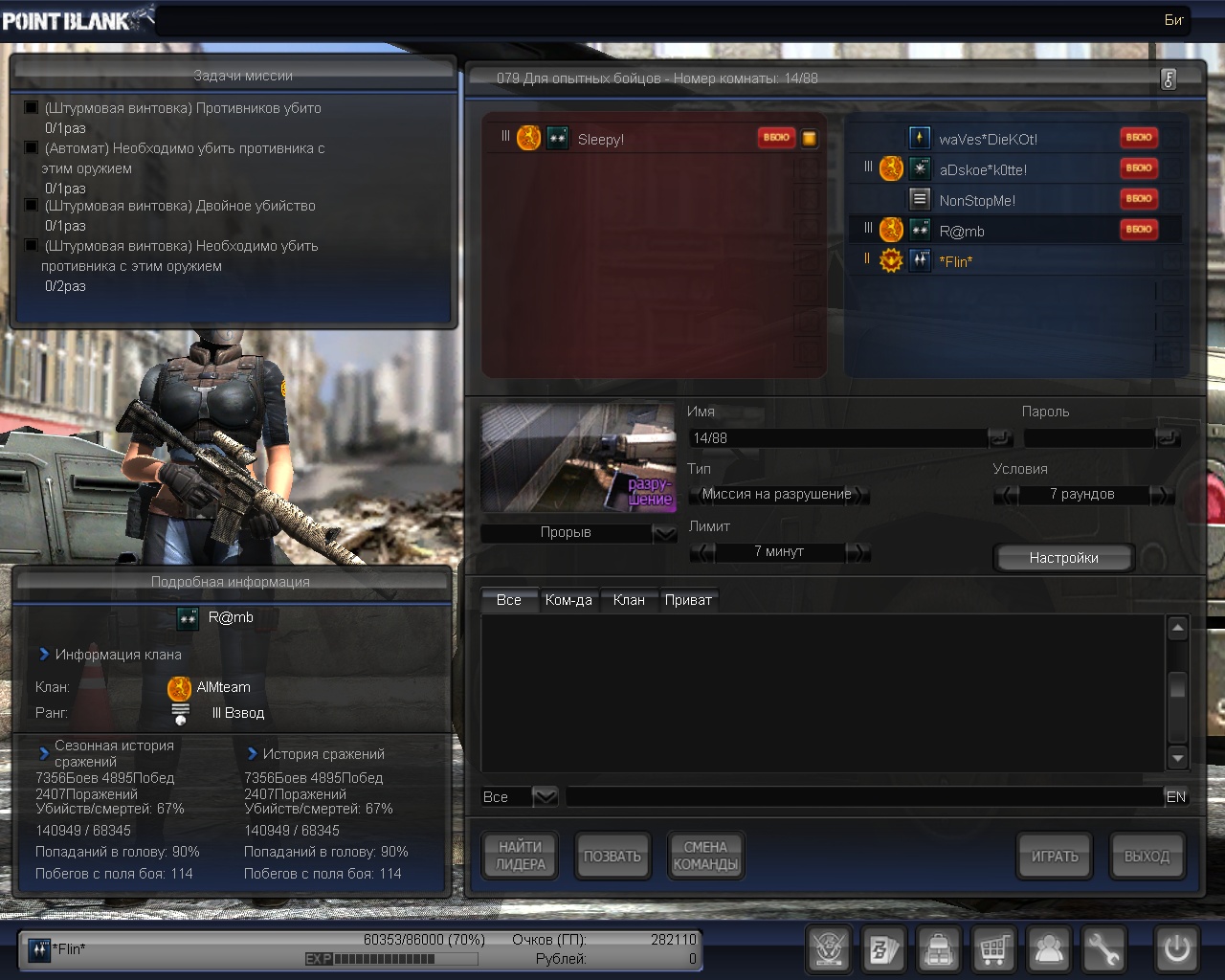Open the chat channel 'Все' dropdown
Viewport: 1225px width, 980px height.
(x=545, y=796)
